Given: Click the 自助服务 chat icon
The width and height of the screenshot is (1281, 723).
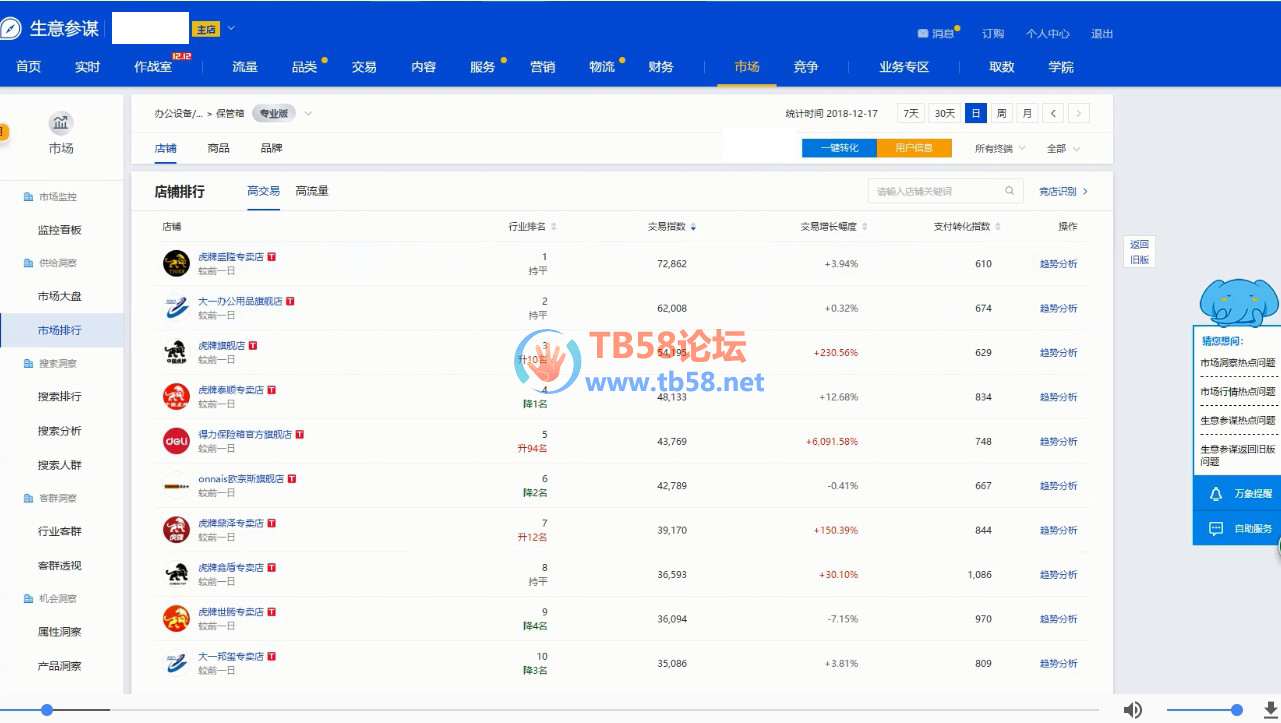Looking at the screenshot, I should click(x=1216, y=528).
